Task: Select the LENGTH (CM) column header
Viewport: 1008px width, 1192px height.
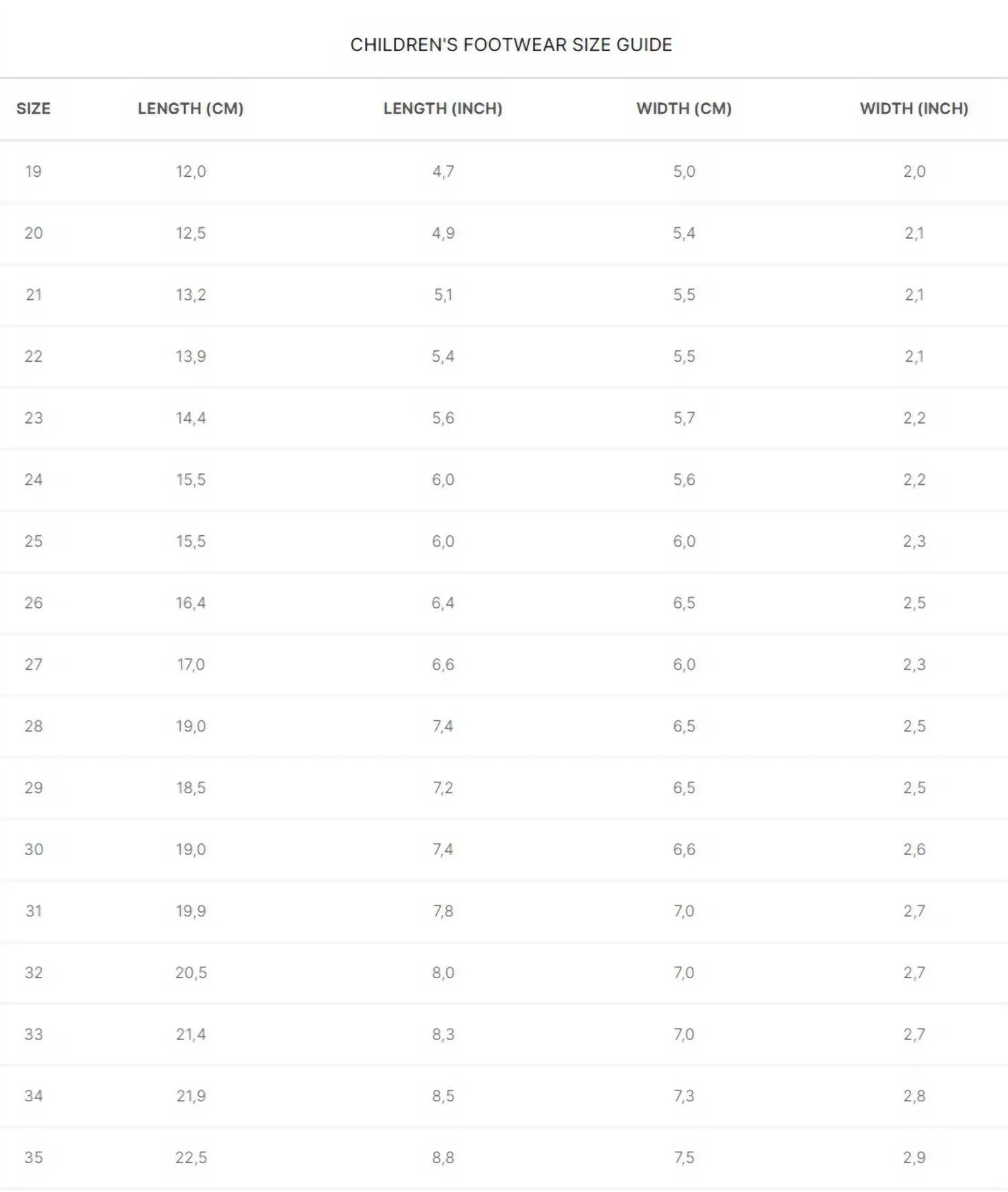Action: tap(191, 108)
